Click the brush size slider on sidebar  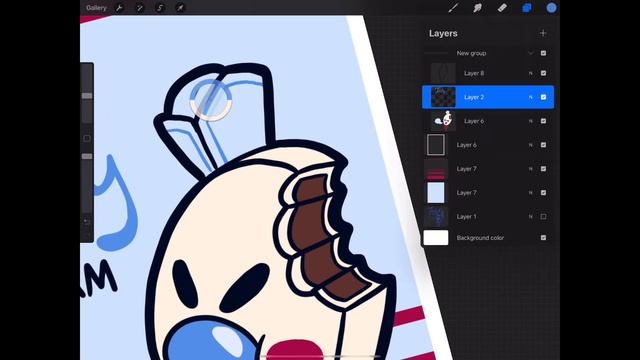coord(87,96)
